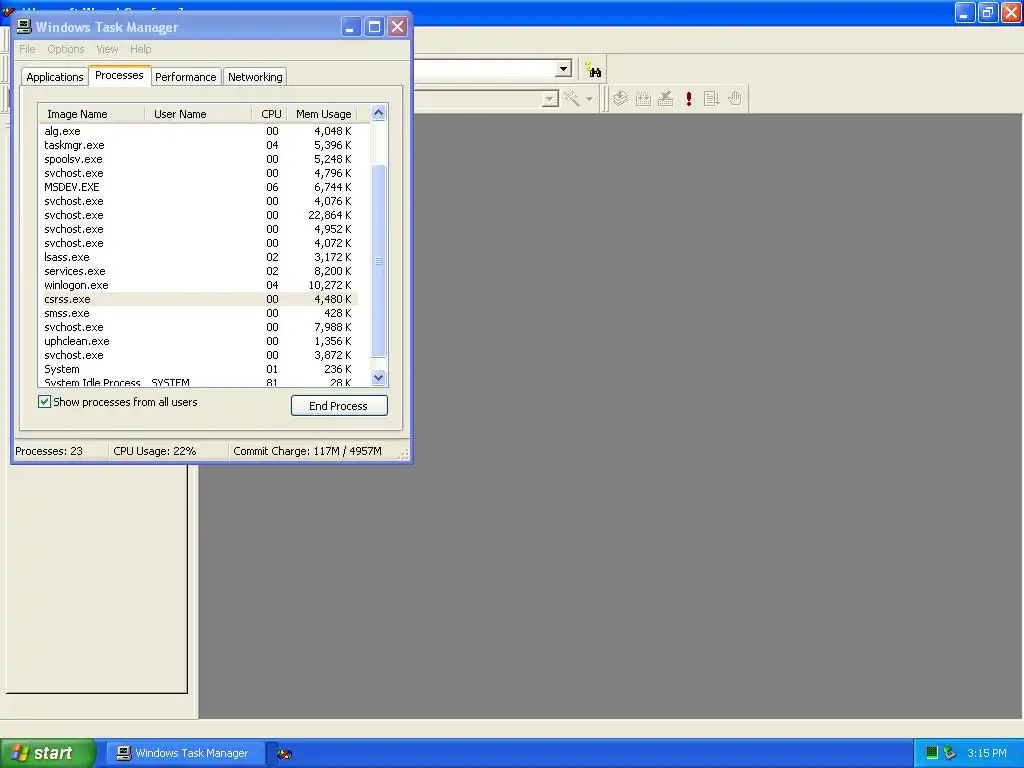Select the services.exe process
The width and height of the screenshot is (1024, 768).
click(199, 271)
